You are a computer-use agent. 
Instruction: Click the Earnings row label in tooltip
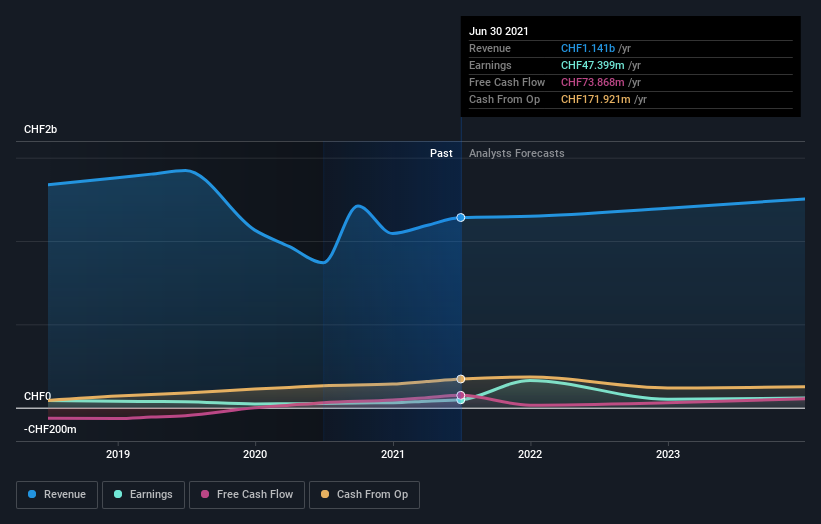coord(490,65)
